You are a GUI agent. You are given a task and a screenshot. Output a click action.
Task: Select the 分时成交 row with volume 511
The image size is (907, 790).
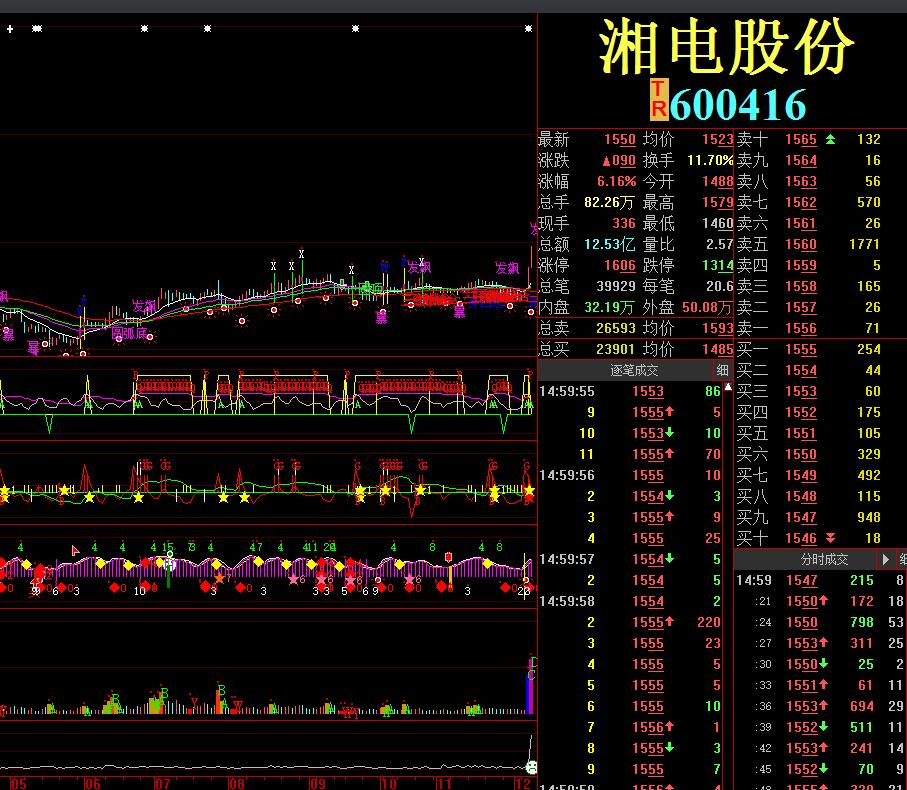click(x=821, y=727)
